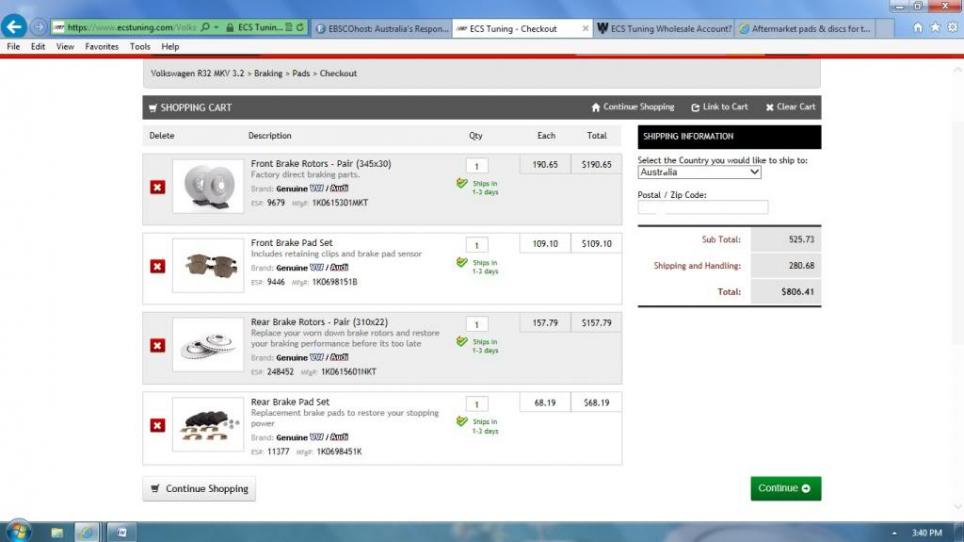This screenshot has height=542, width=964.
Task: Click Rear Brake Pad Set title
Action: pyautogui.click(x=290, y=402)
